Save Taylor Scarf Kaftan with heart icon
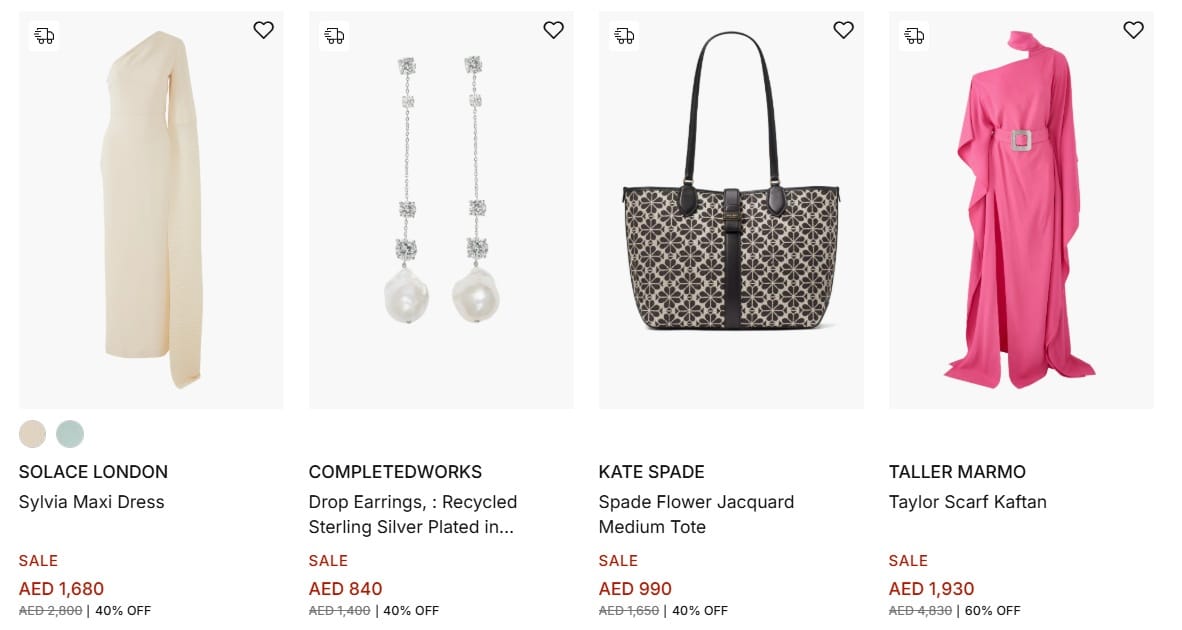 [1133, 30]
